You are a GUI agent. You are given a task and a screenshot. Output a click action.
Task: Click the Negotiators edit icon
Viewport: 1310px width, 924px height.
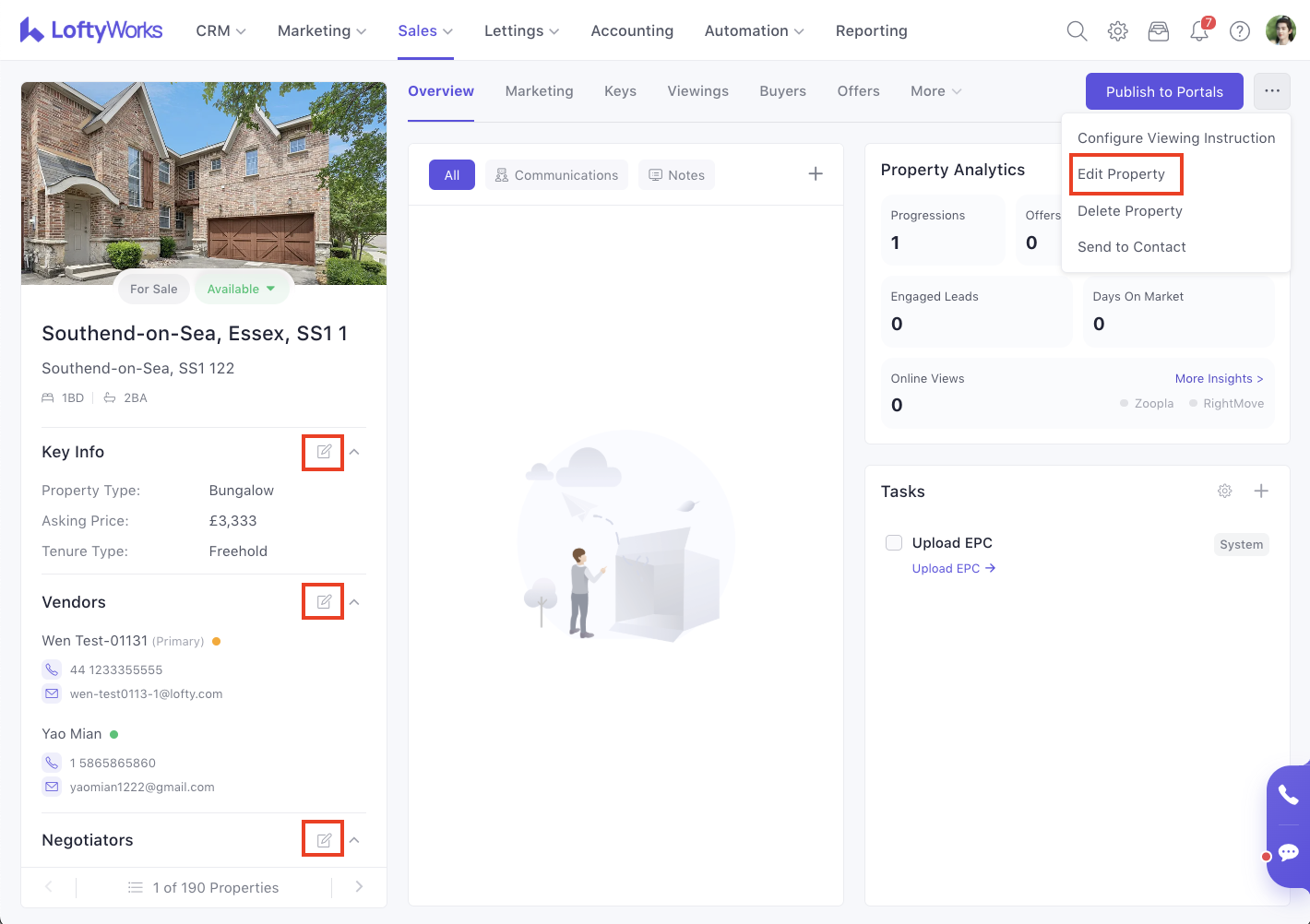click(324, 840)
